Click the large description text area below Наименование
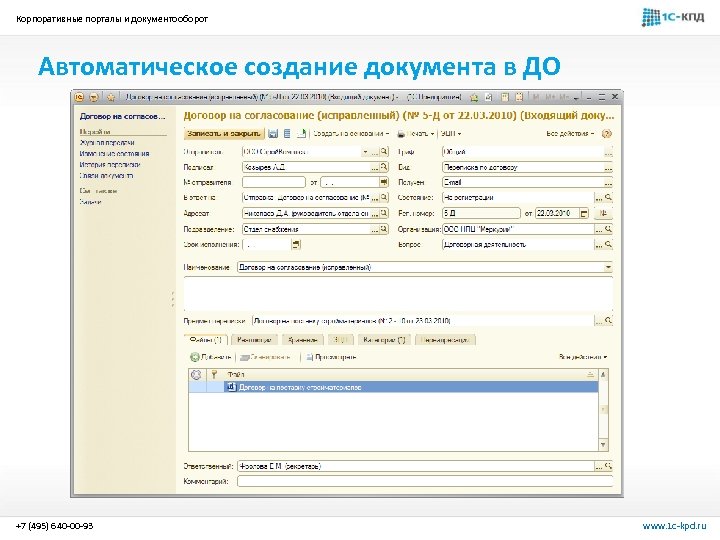The image size is (720, 540). coord(398,294)
